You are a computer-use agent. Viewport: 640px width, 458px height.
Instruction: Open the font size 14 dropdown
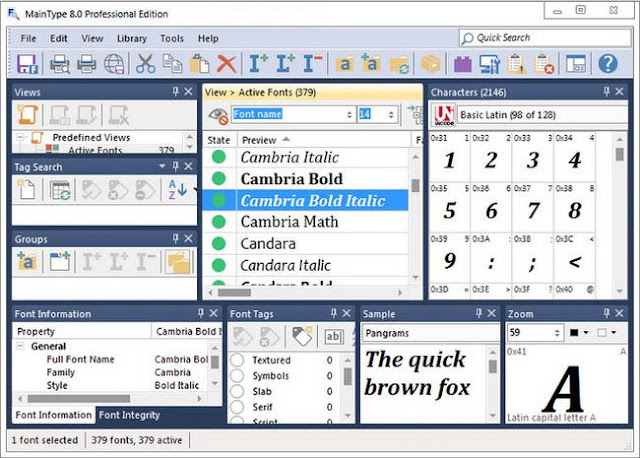point(391,114)
